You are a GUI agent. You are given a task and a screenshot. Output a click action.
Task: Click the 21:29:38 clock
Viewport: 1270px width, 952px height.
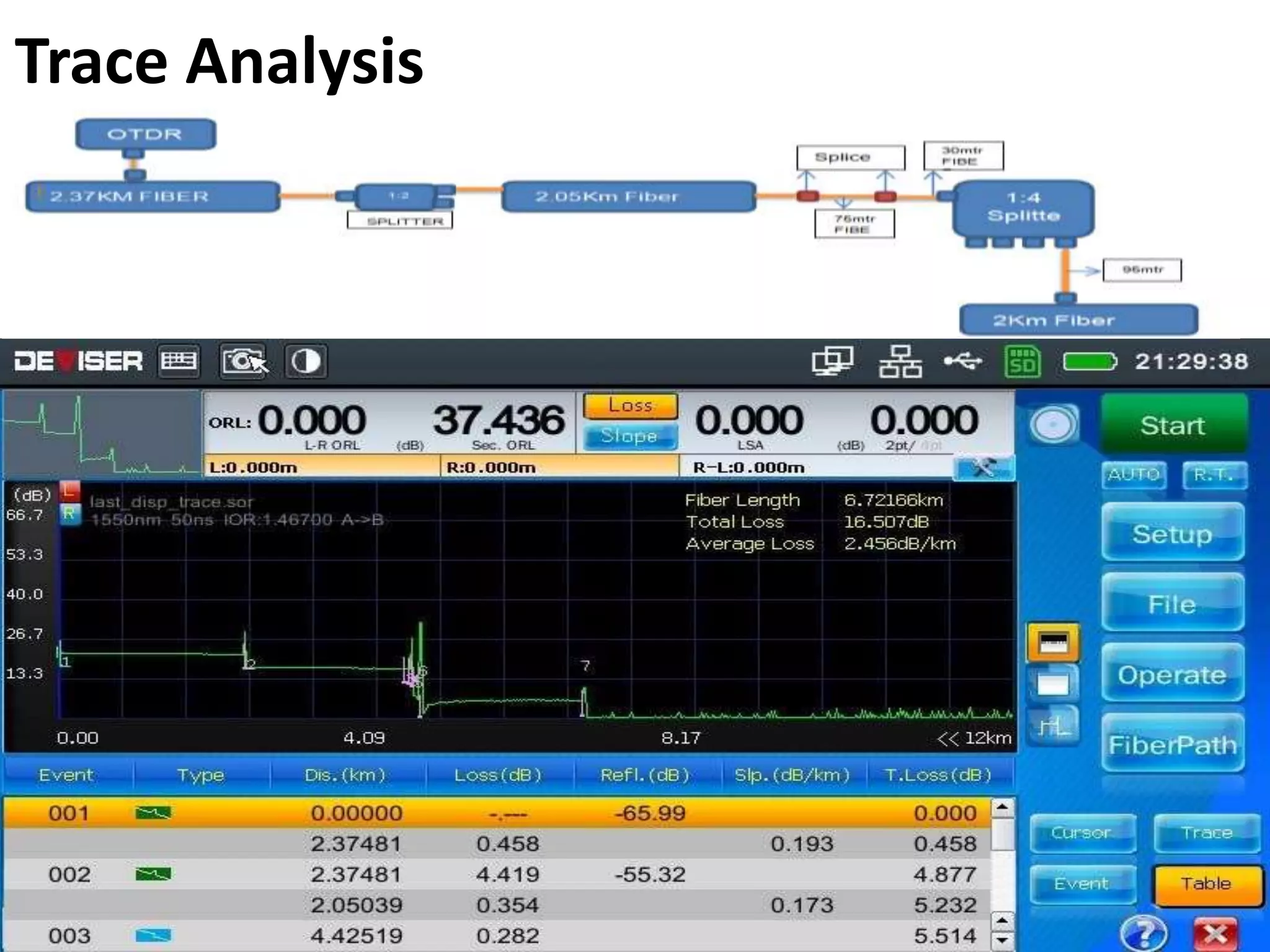1191,361
